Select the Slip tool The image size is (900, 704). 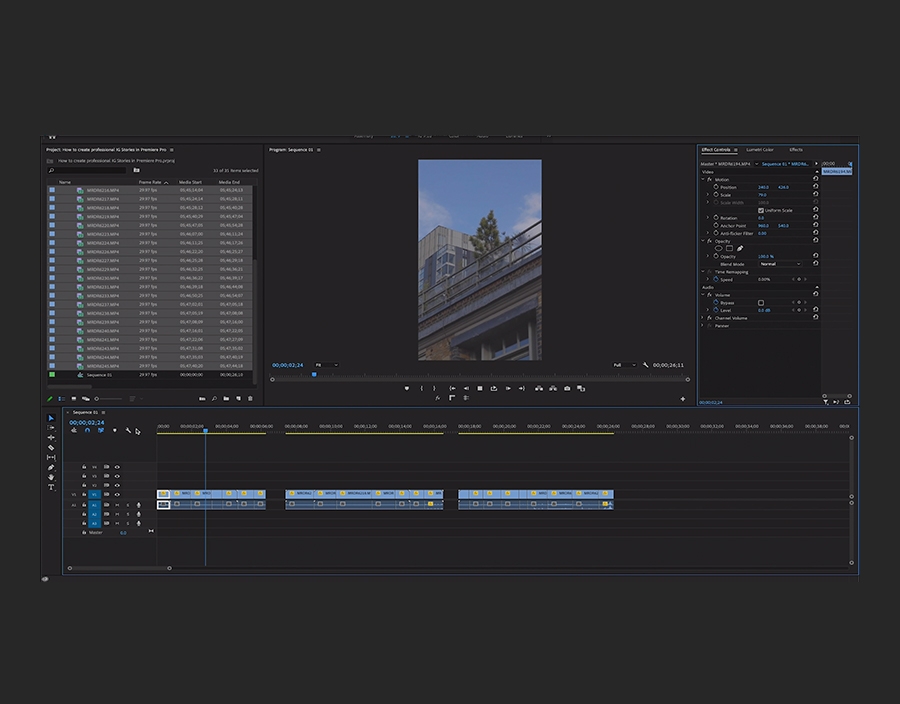[51, 457]
